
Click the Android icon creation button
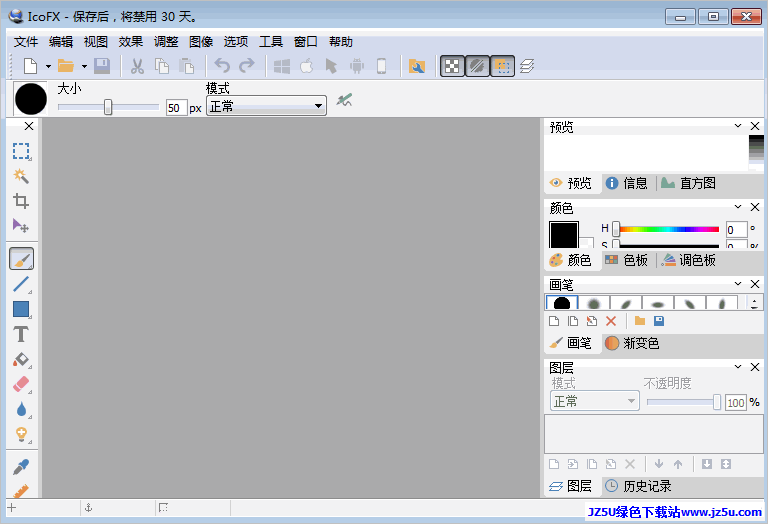[x=357, y=66]
